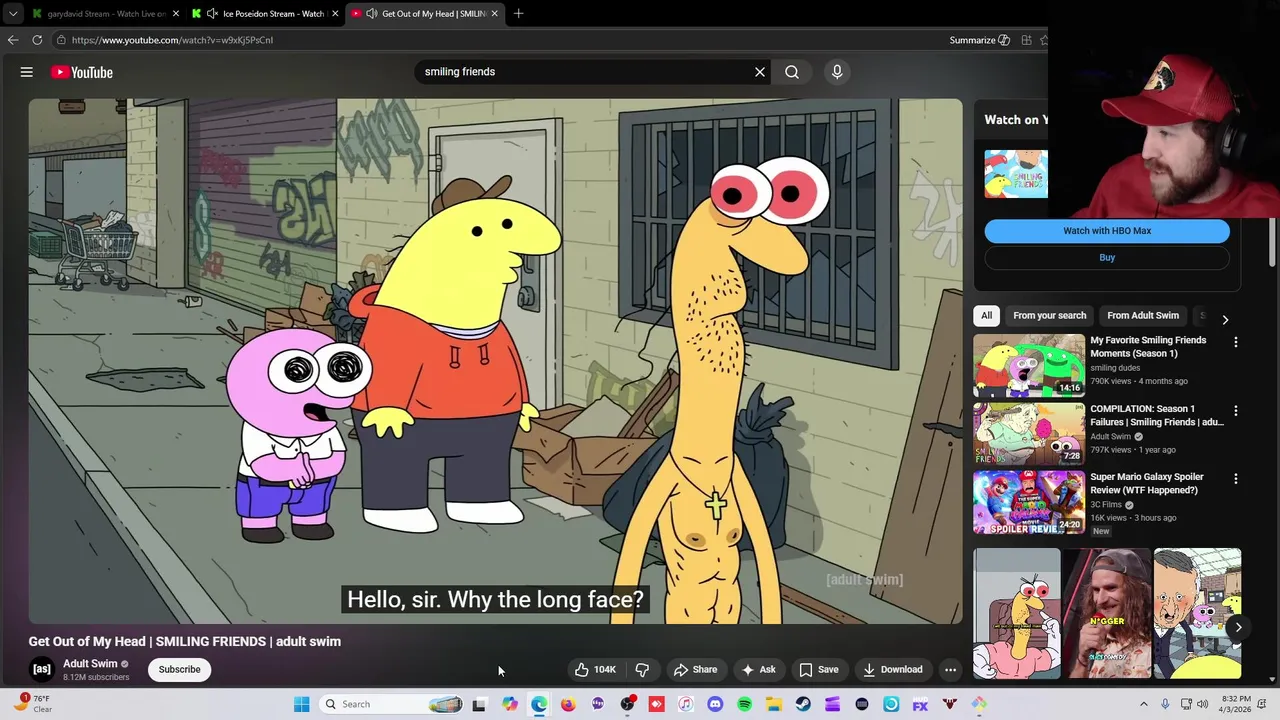Go to the YouTube home logo

click(x=82, y=72)
